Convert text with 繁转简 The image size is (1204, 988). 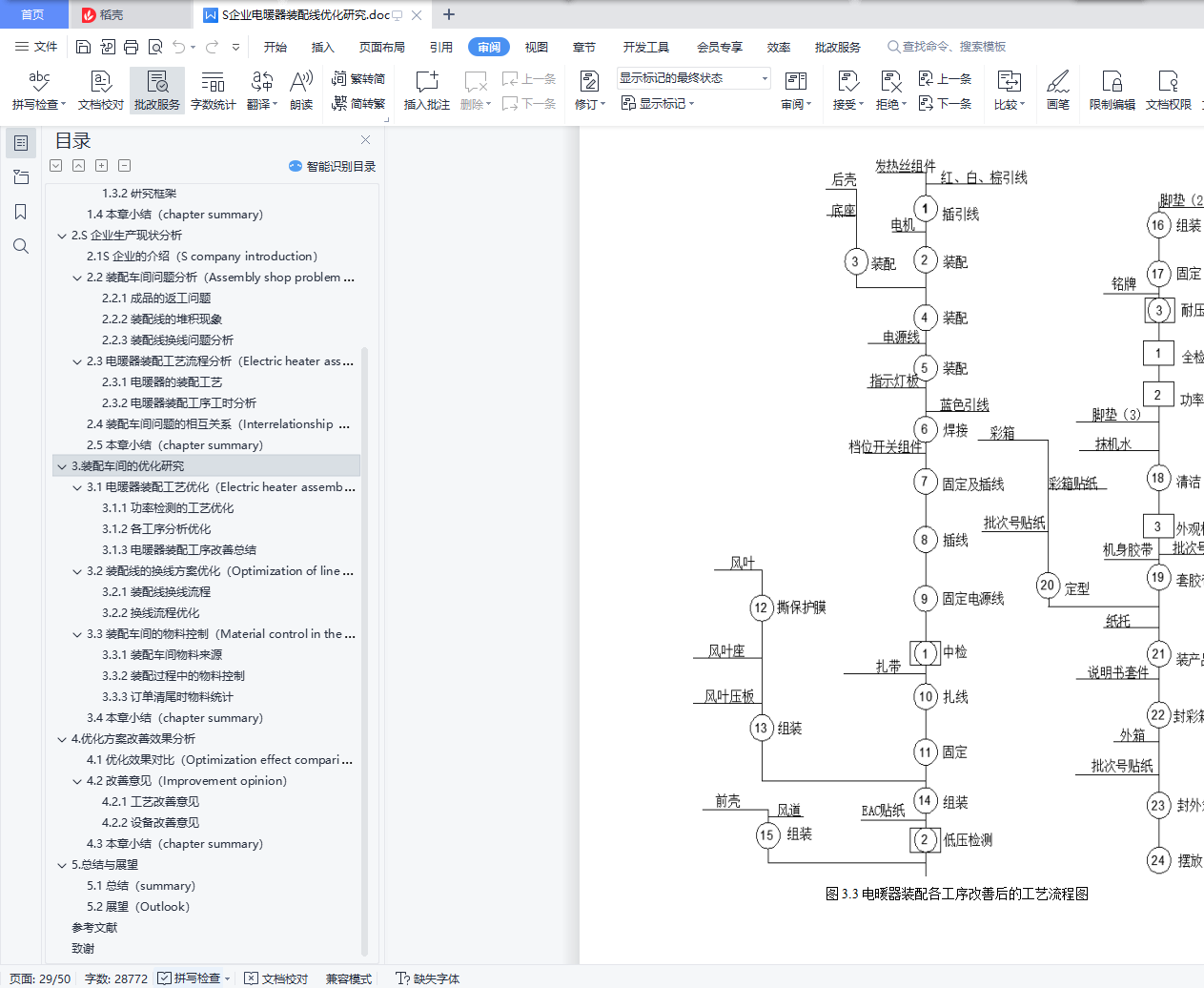coord(358,79)
